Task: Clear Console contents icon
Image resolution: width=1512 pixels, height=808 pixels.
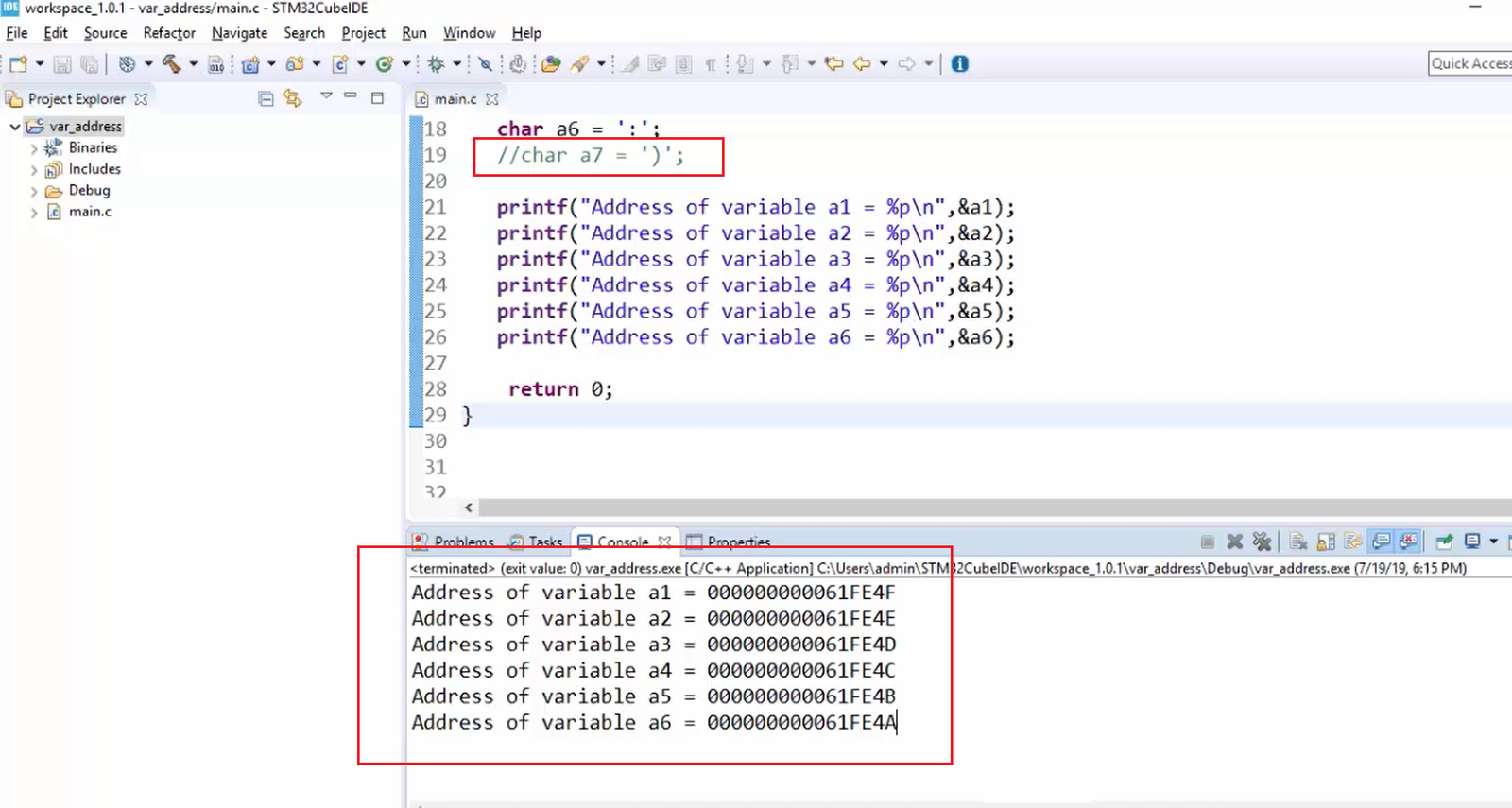Action: [x=1298, y=542]
